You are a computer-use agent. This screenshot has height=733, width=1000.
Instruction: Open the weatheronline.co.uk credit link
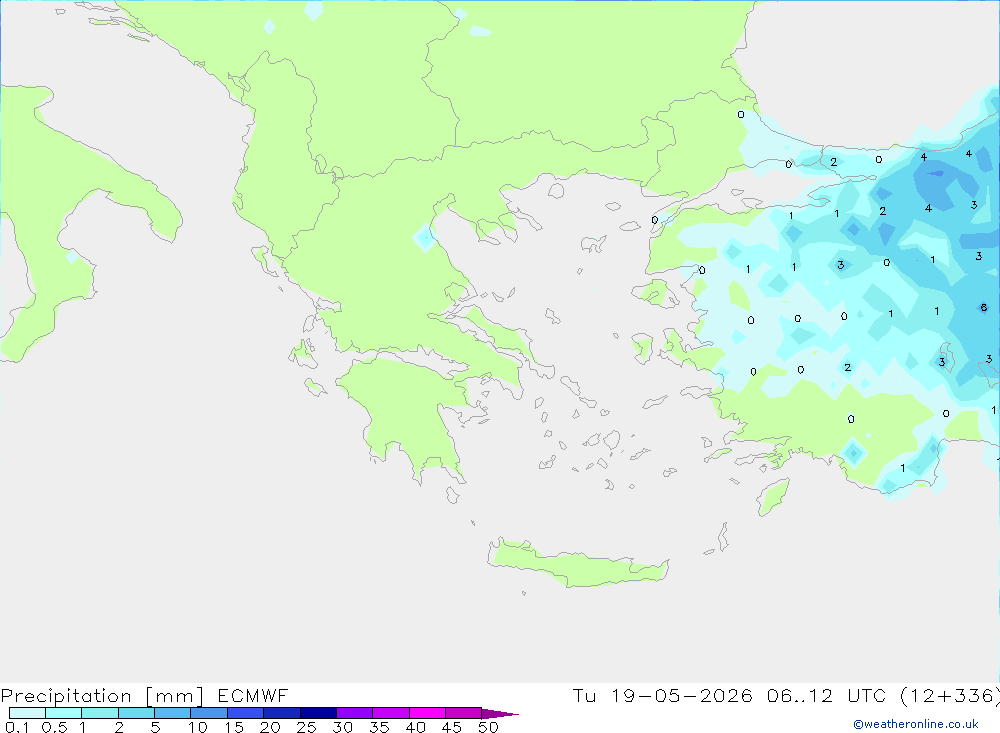(916, 724)
